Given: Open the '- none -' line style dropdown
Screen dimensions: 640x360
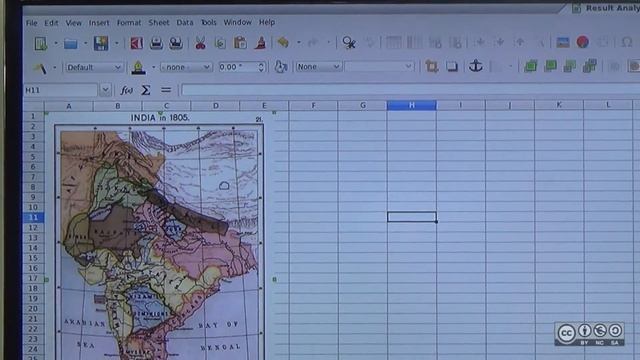Looking at the screenshot, I should [186, 67].
